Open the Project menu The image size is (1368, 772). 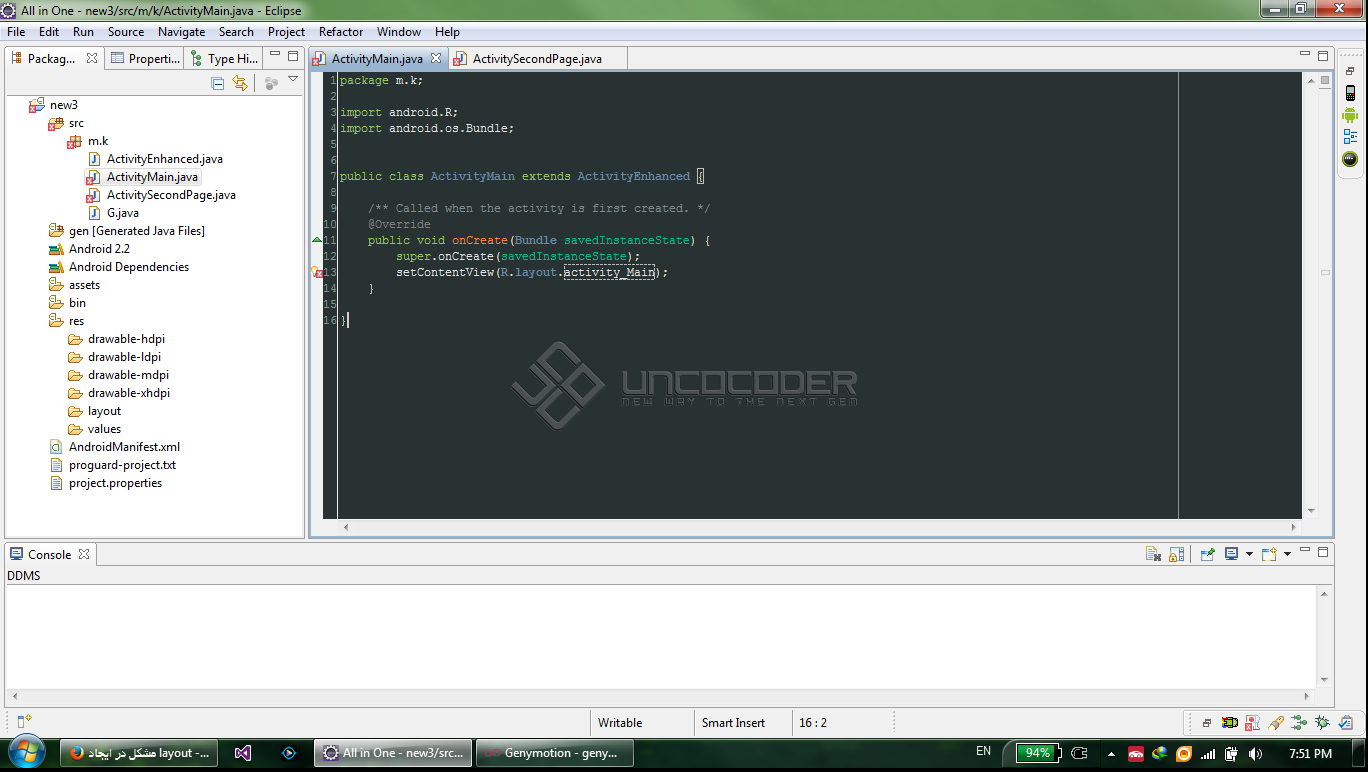tap(286, 32)
